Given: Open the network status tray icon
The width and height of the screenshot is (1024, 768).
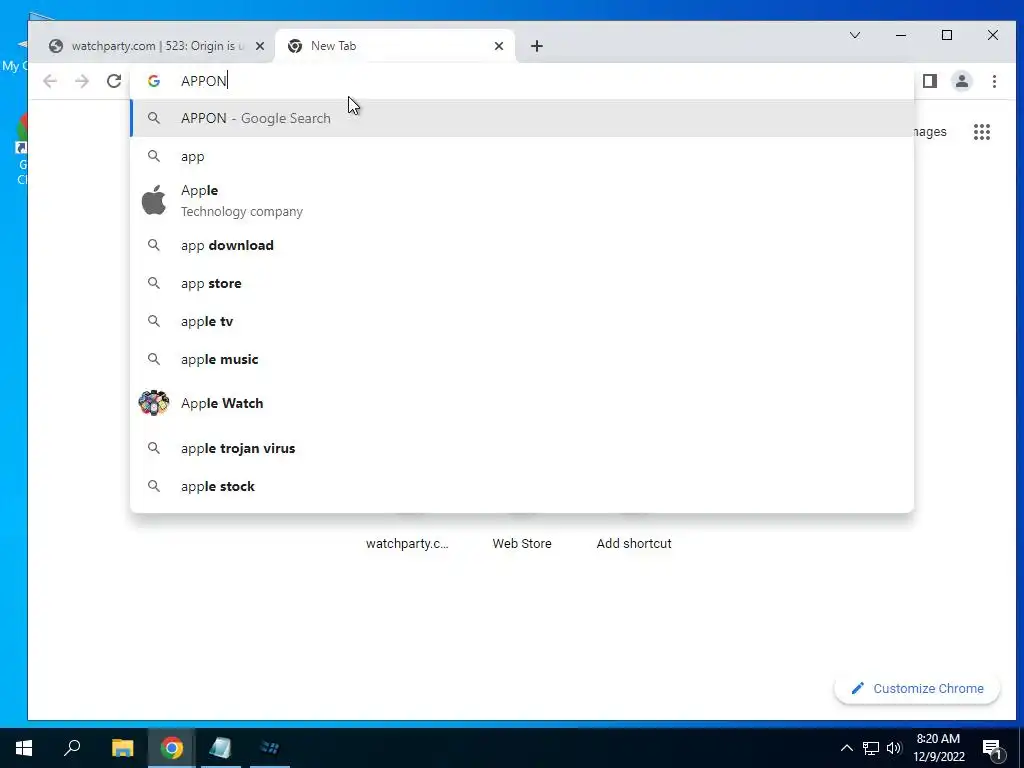Looking at the screenshot, I should (x=871, y=748).
